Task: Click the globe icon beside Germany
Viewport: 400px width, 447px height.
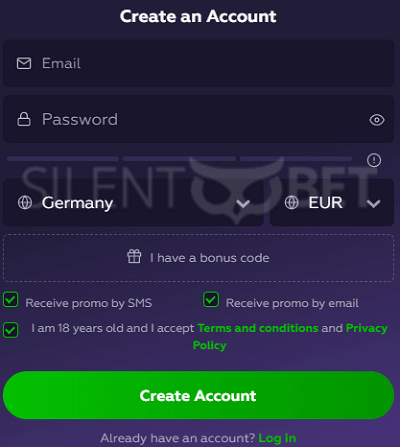Action: coord(25,202)
